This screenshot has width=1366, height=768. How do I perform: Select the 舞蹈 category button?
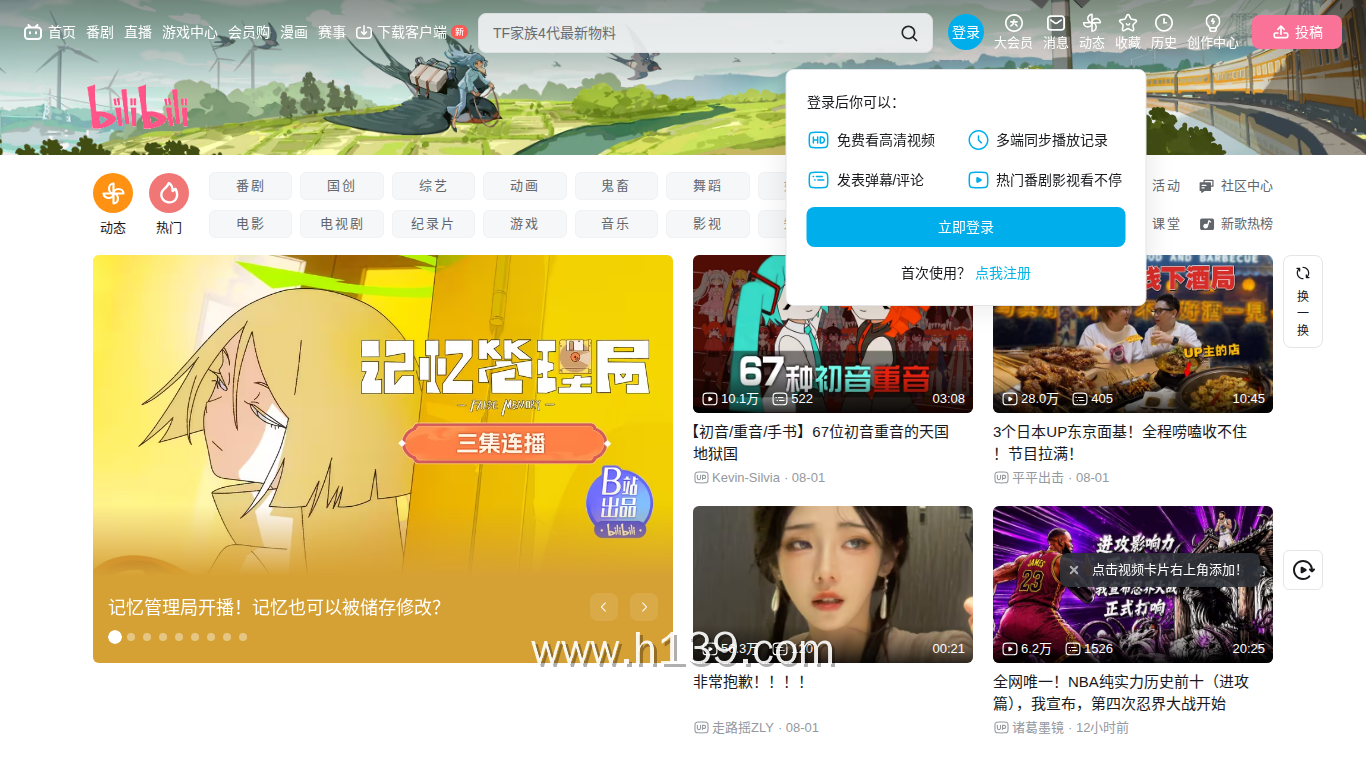point(707,186)
